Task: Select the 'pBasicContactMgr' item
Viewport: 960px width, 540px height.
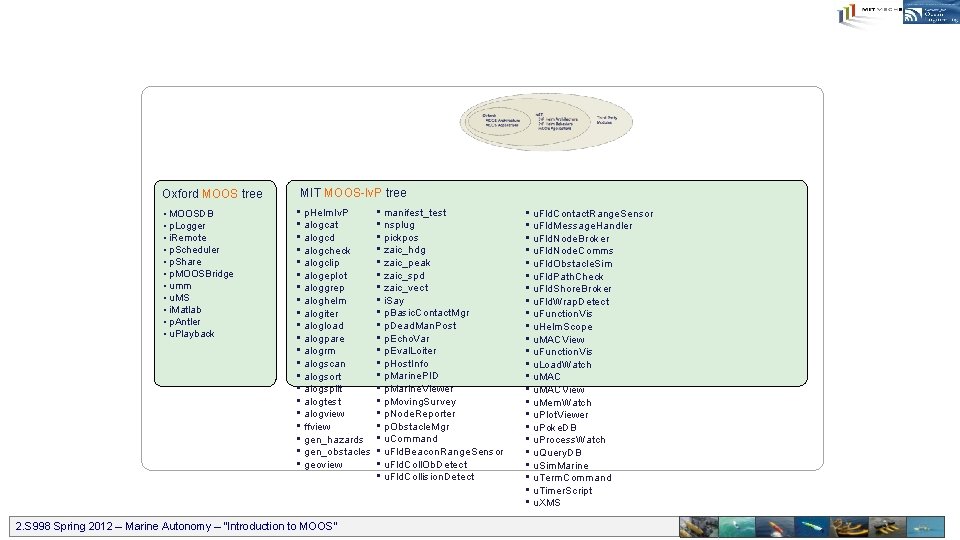Action: pos(427,313)
